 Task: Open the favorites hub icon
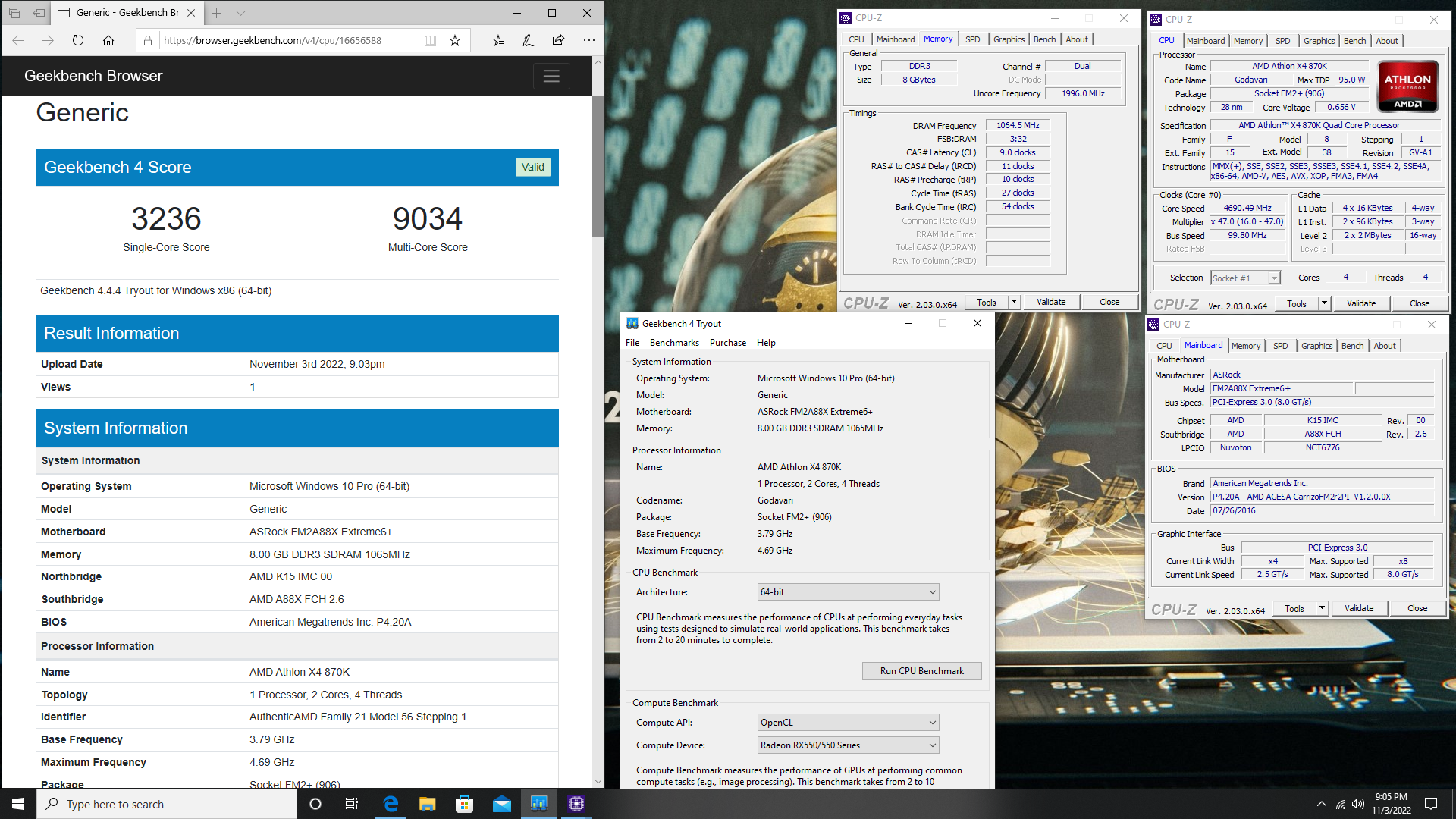(498, 41)
